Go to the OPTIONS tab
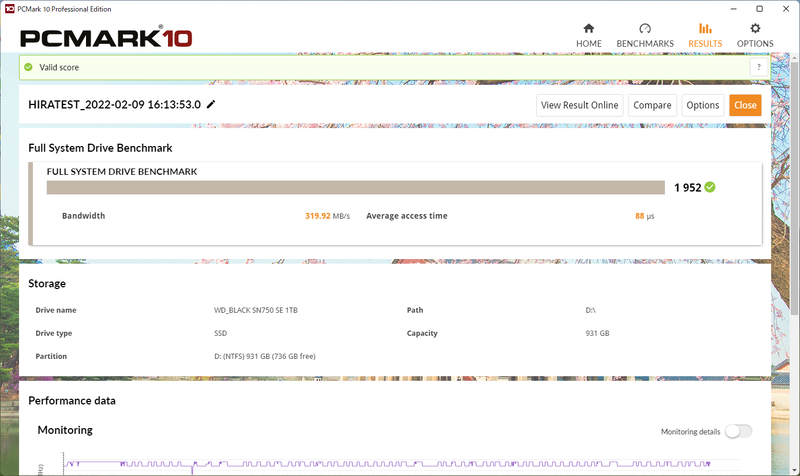 tap(755, 36)
